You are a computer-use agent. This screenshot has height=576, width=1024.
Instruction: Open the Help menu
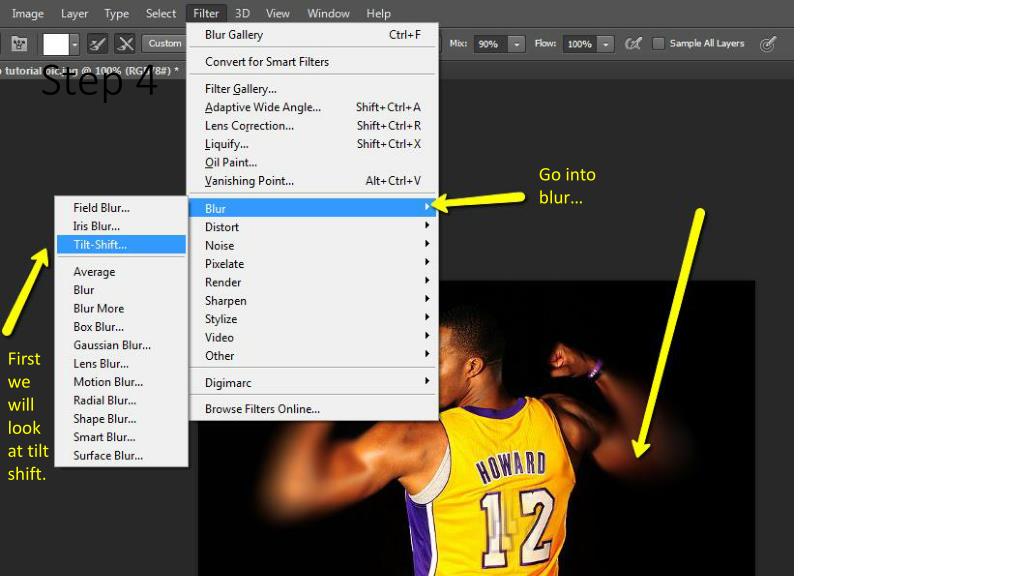click(378, 13)
